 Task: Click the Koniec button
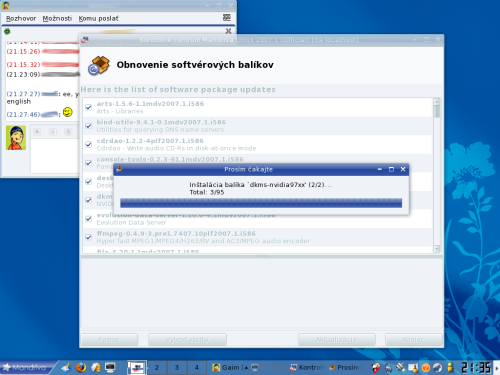pyautogui.click(x=414, y=340)
